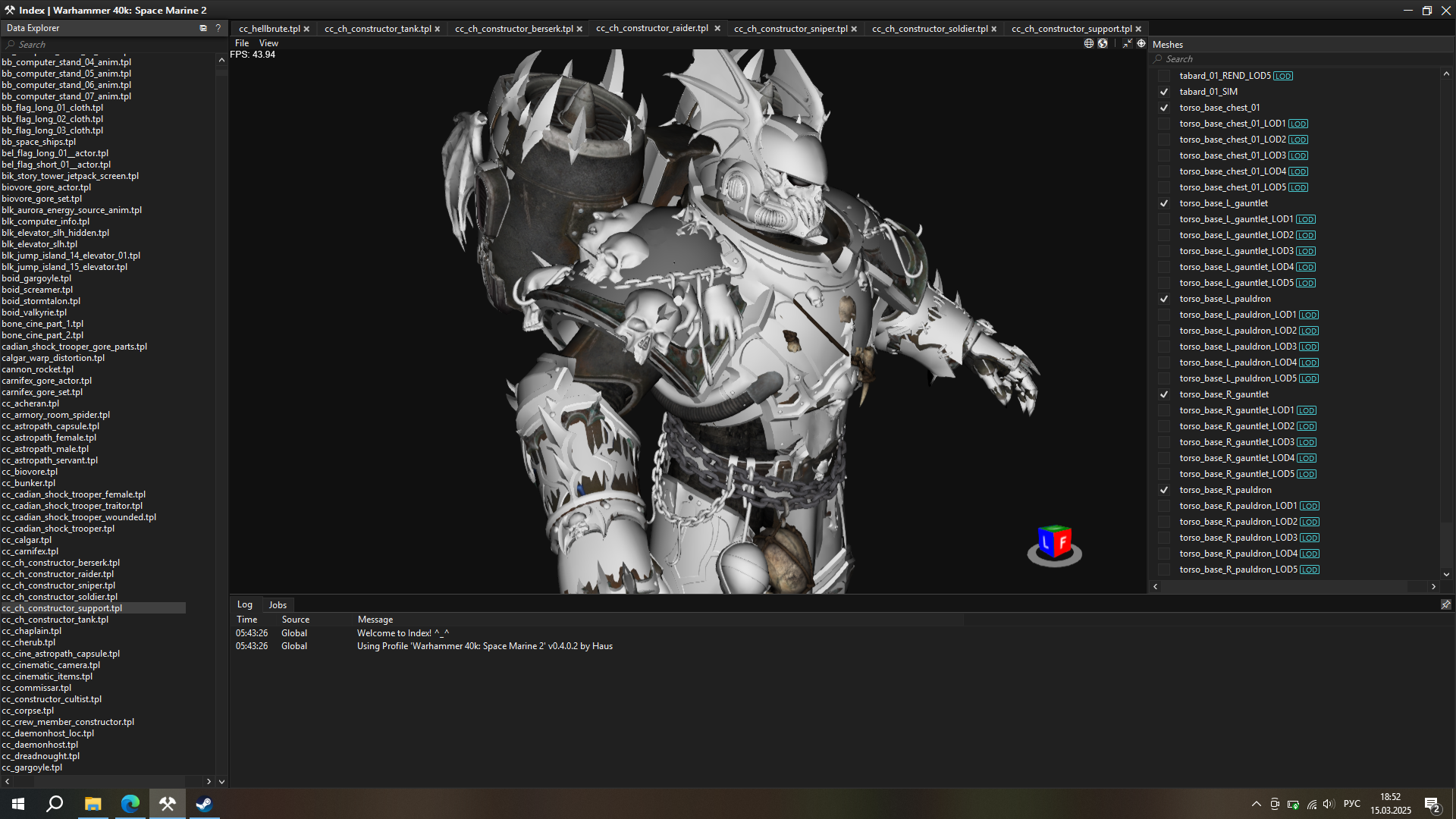
Task: Enable the tabard_01_REND_LOD5 mesh checkbox
Action: coord(1163,76)
